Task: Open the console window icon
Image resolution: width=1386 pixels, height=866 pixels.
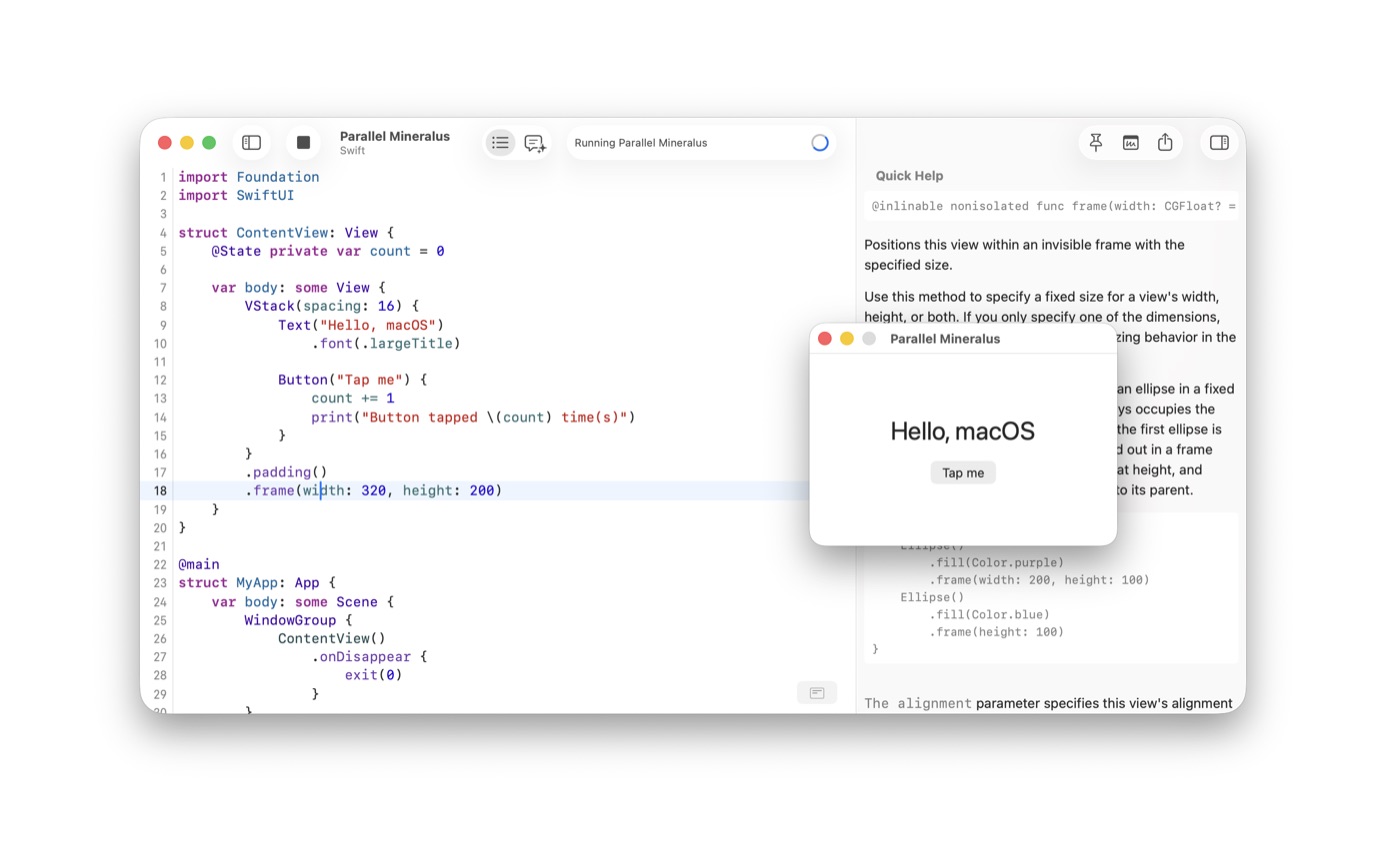Action: click(1130, 143)
